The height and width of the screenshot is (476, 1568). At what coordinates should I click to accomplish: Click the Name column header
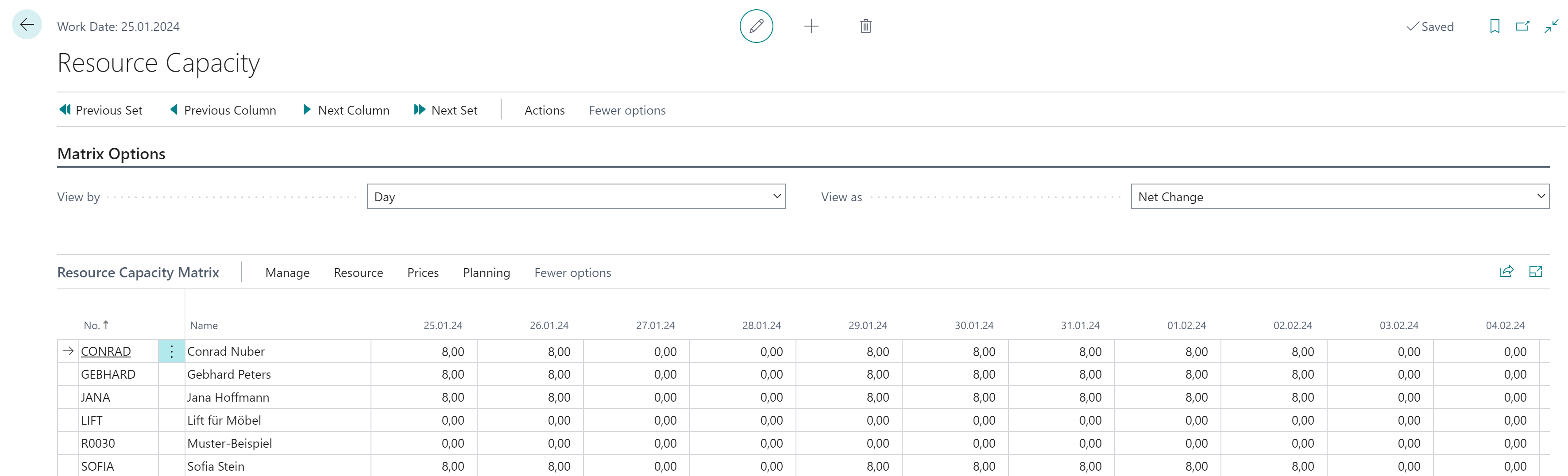tap(203, 325)
